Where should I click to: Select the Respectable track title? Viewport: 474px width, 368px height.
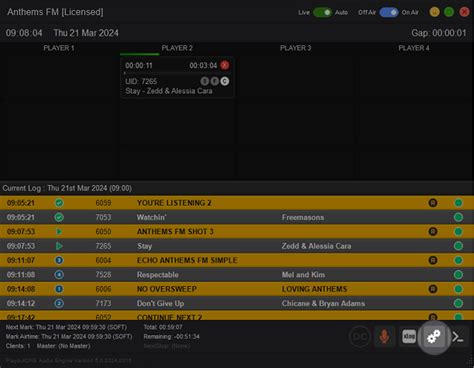click(x=158, y=275)
